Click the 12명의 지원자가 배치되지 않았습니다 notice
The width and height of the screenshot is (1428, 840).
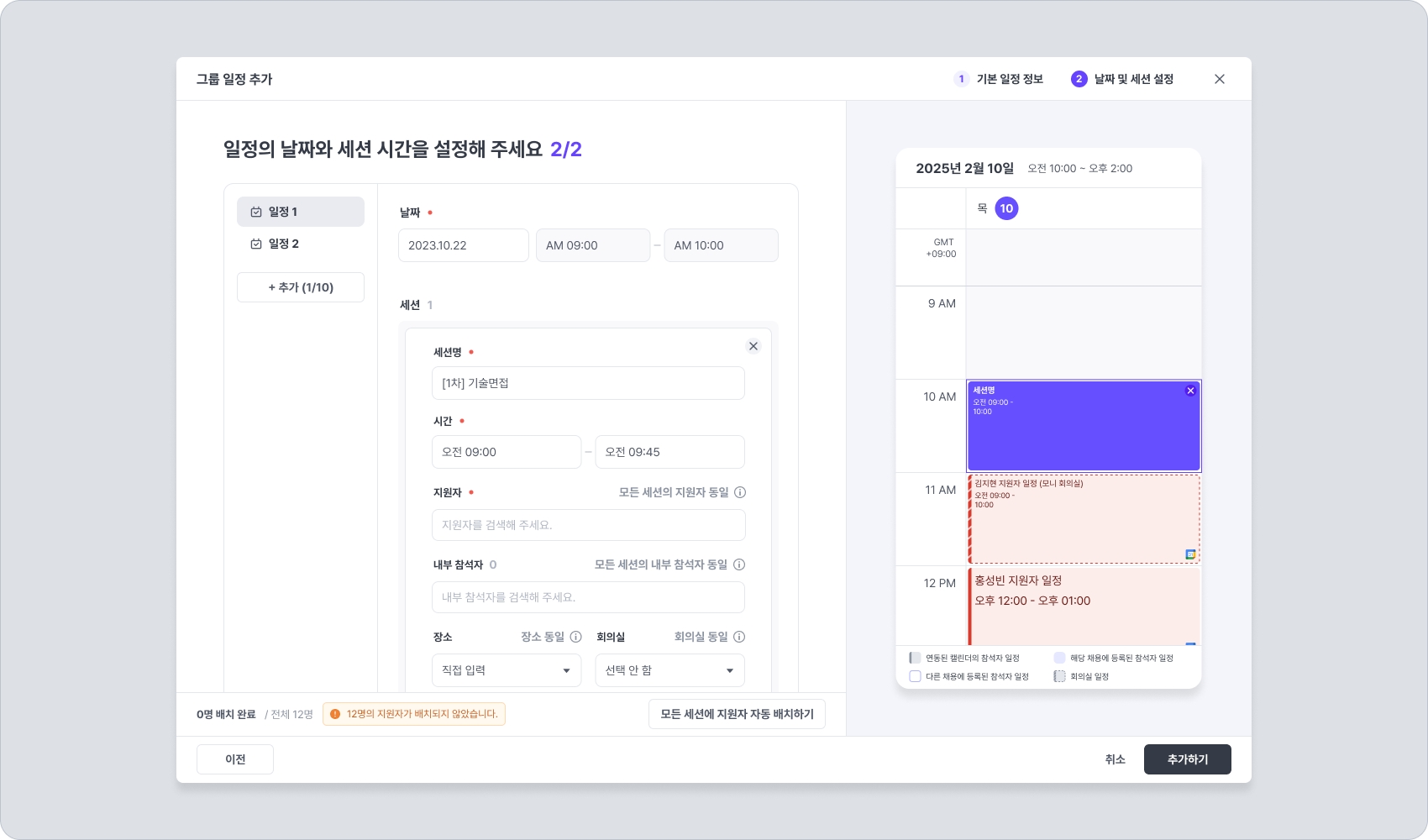pos(414,714)
